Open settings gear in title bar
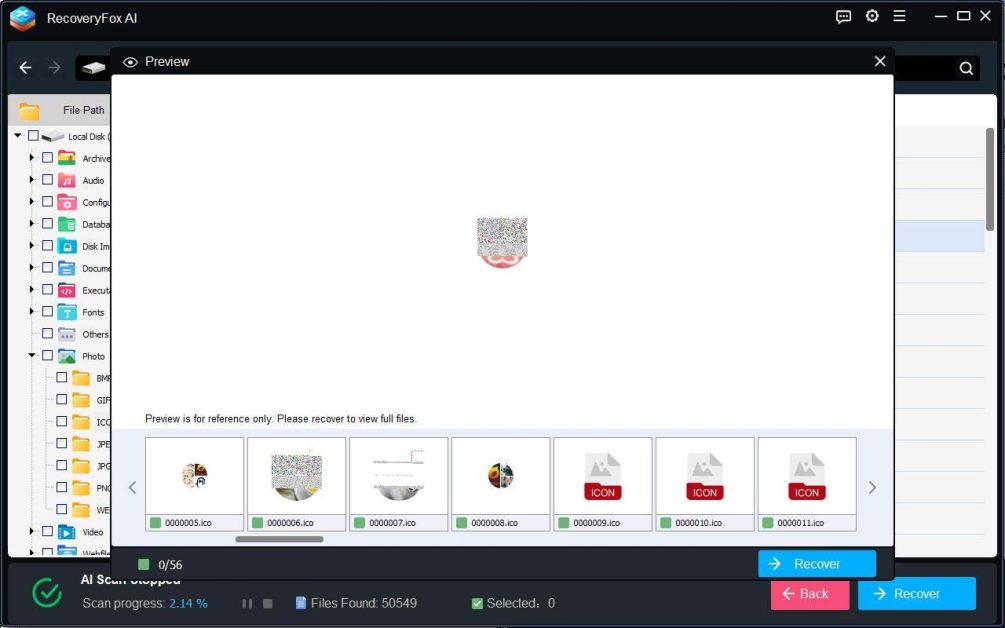The width and height of the screenshot is (1005, 628). [x=872, y=16]
